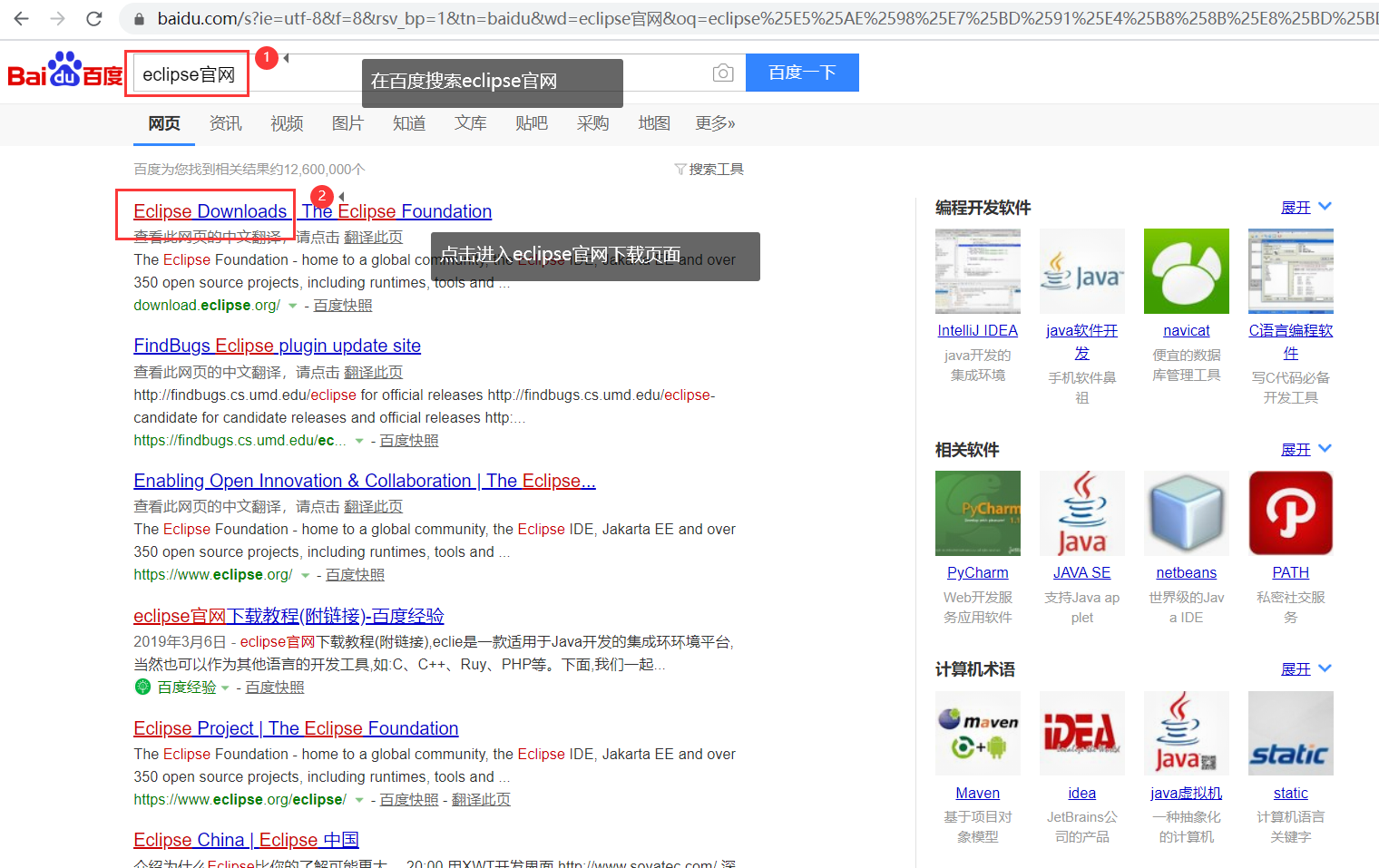Open the Eclipse Downloads result link

pos(210,210)
